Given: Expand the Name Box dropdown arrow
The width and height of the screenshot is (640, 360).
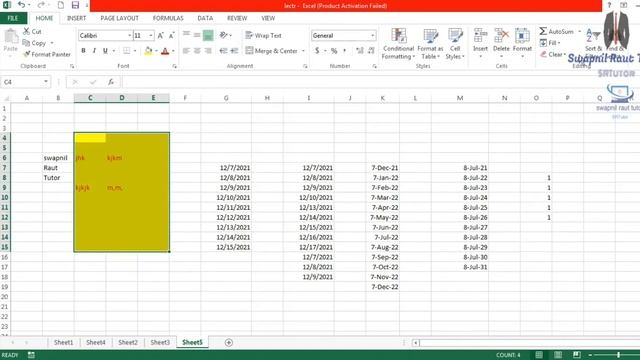Looking at the screenshot, I should tap(46, 82).
